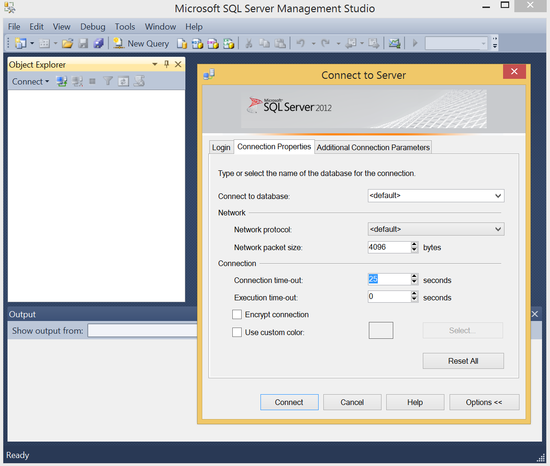This screenshot has height=466, width=550.
Task: Click the Reset All button
Action: coord(463,361)
